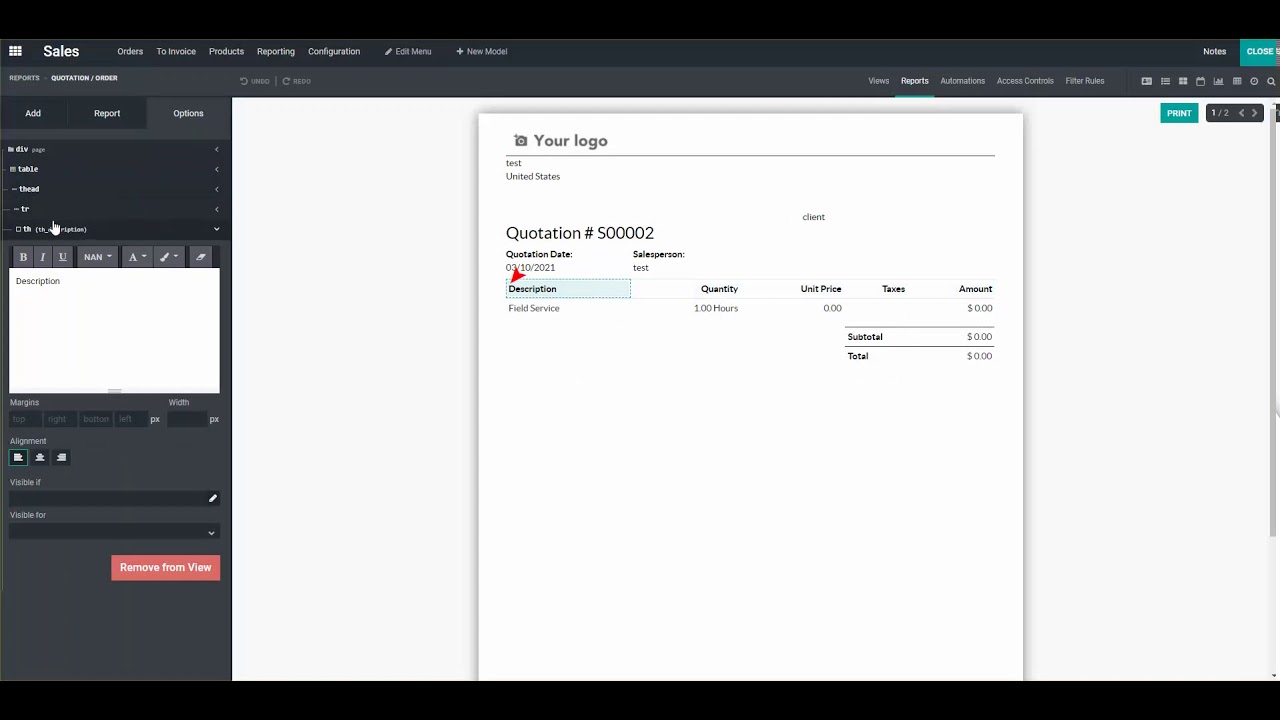The height and width of the screenshot is (720, 1280).
Task: Switch to the Add tab
Action: tap(33, 113)
